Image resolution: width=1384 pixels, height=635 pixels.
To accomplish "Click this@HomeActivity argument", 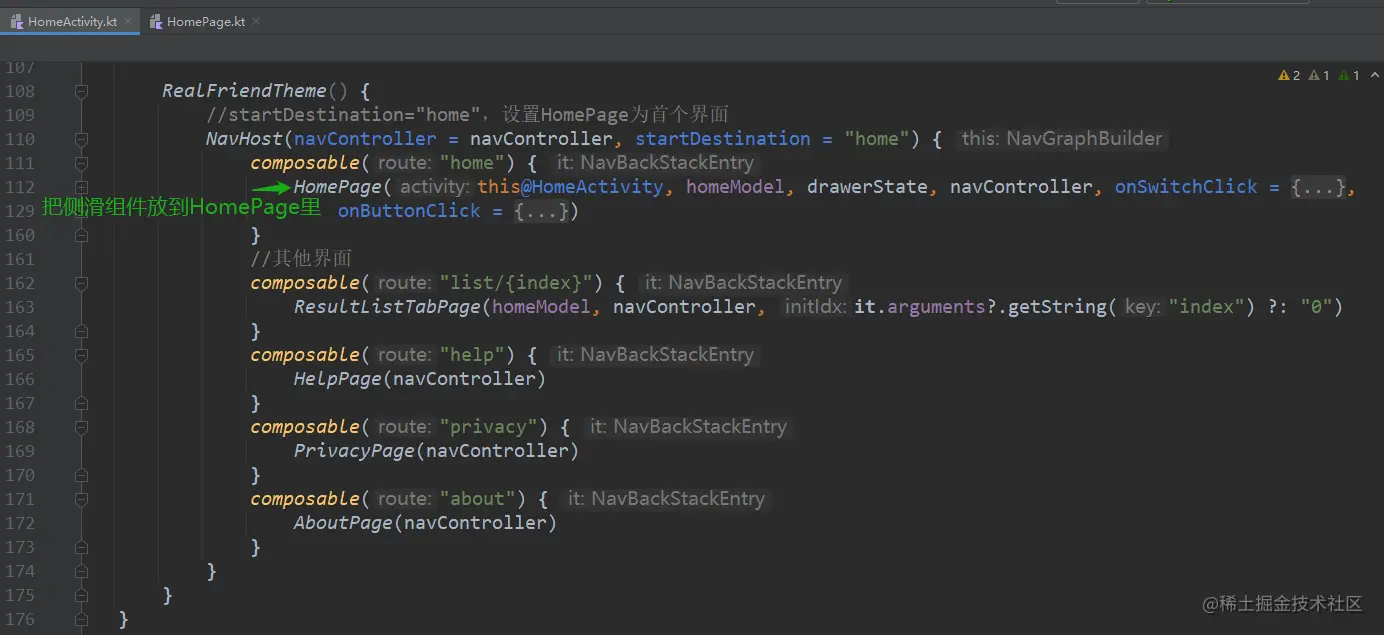I will click(x=570, y=187).
